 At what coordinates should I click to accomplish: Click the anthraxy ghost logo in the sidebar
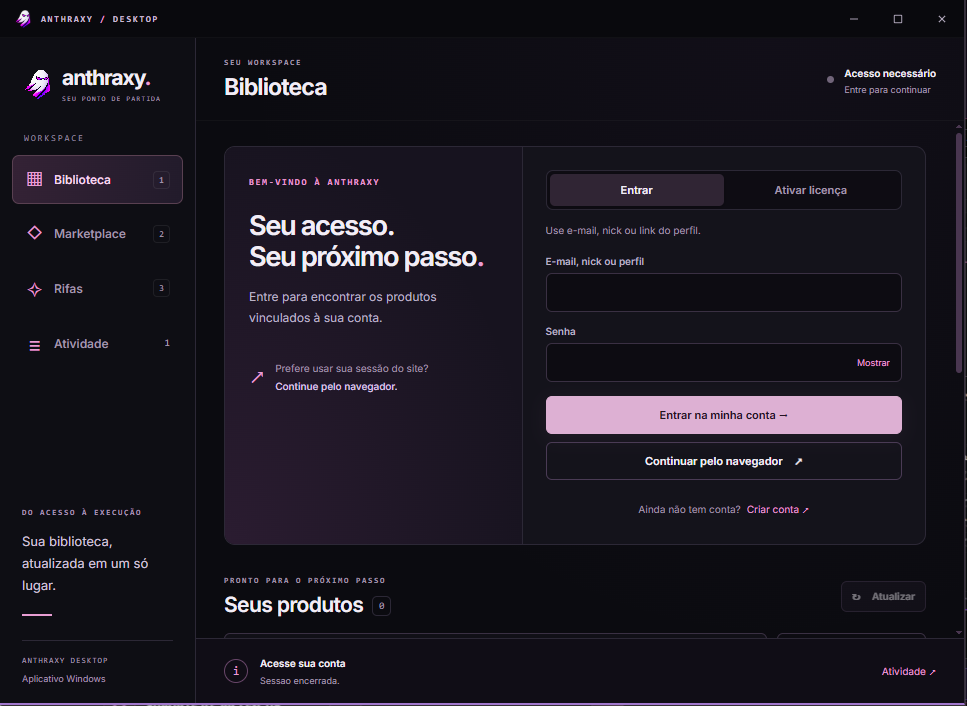click(38, 84)
